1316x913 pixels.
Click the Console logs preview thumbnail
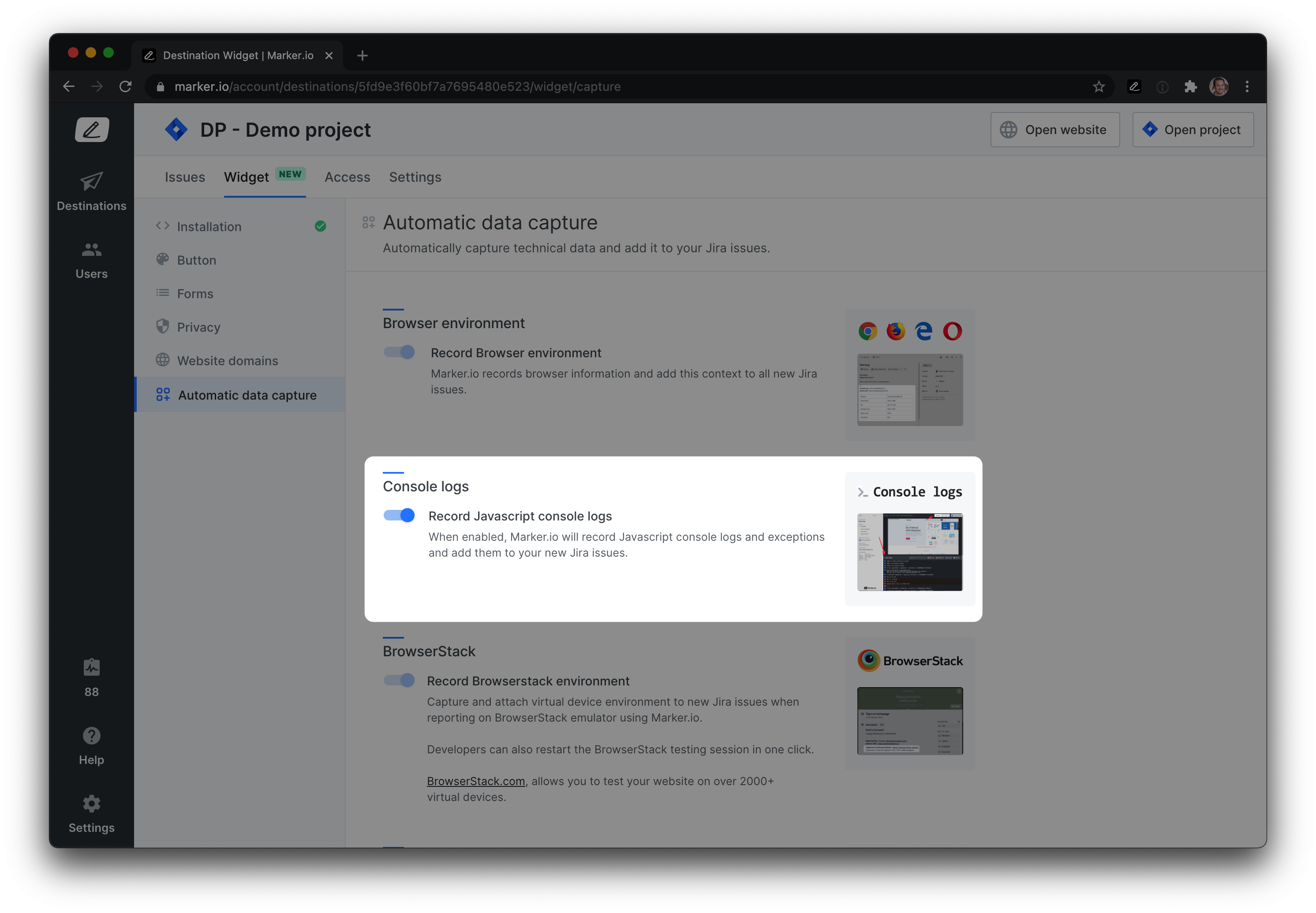909,552
